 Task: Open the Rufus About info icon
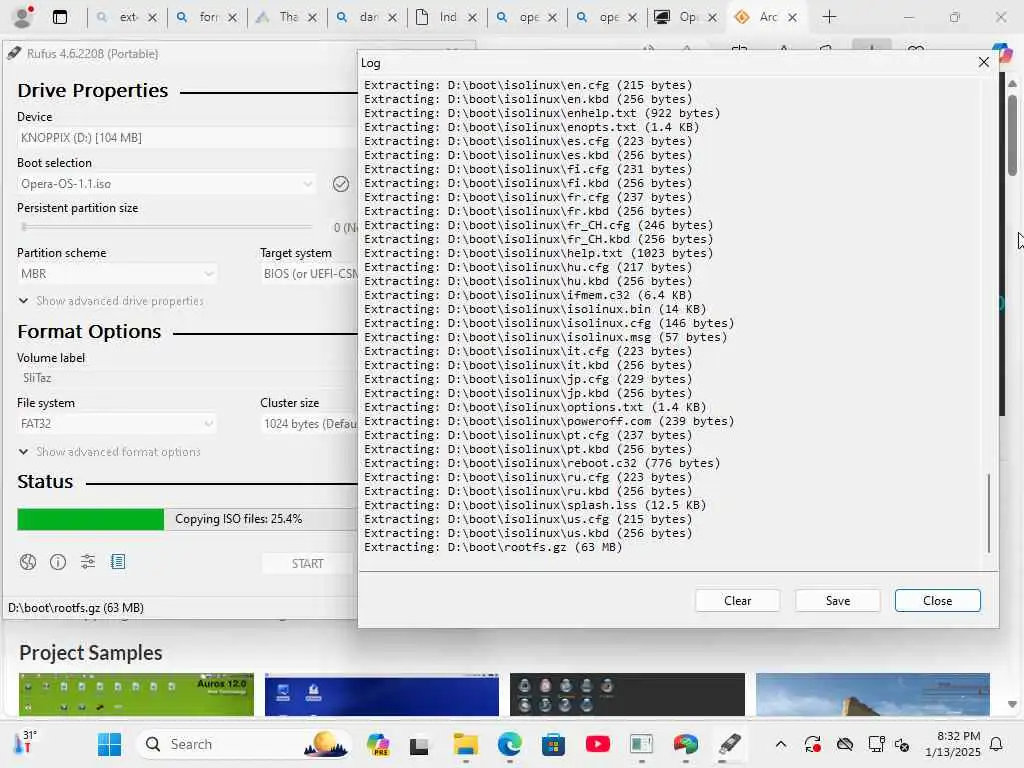pos(58,562)
